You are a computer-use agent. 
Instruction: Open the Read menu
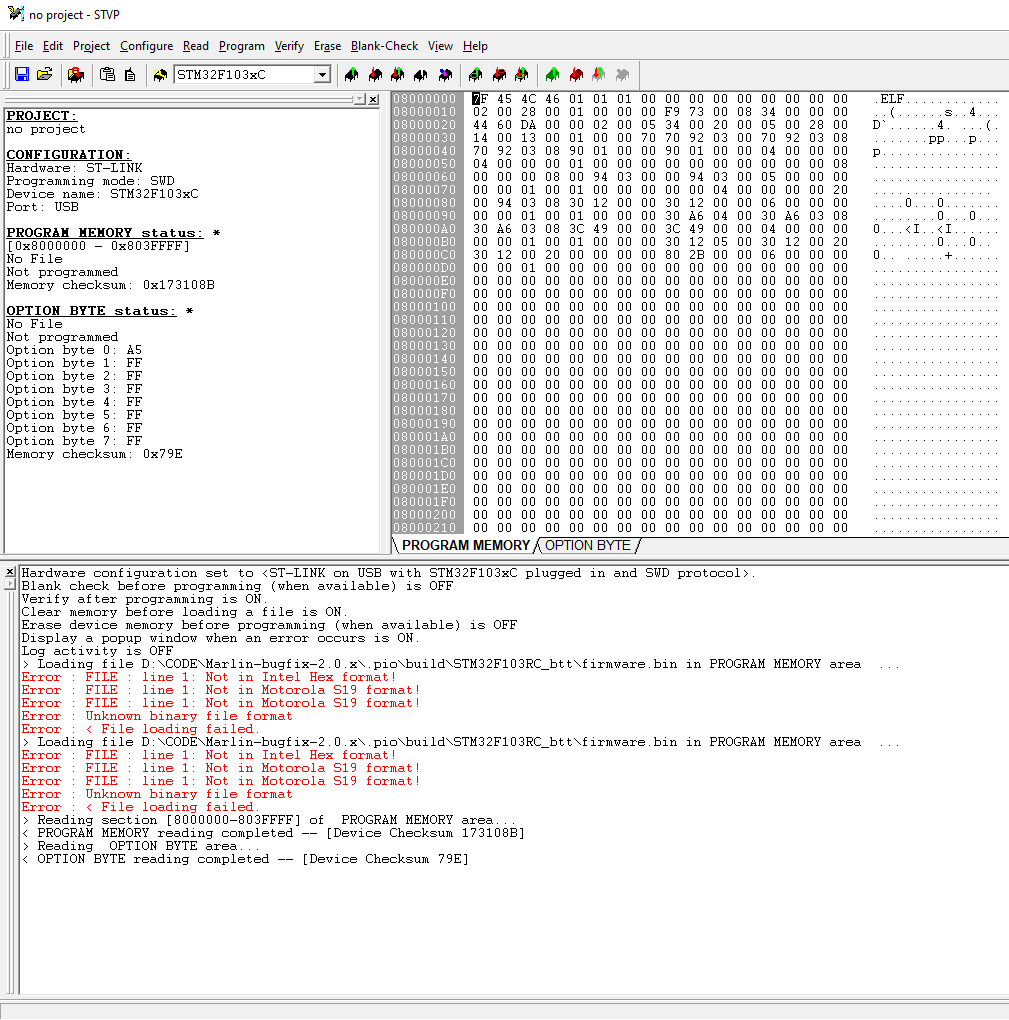click(196, 46)
